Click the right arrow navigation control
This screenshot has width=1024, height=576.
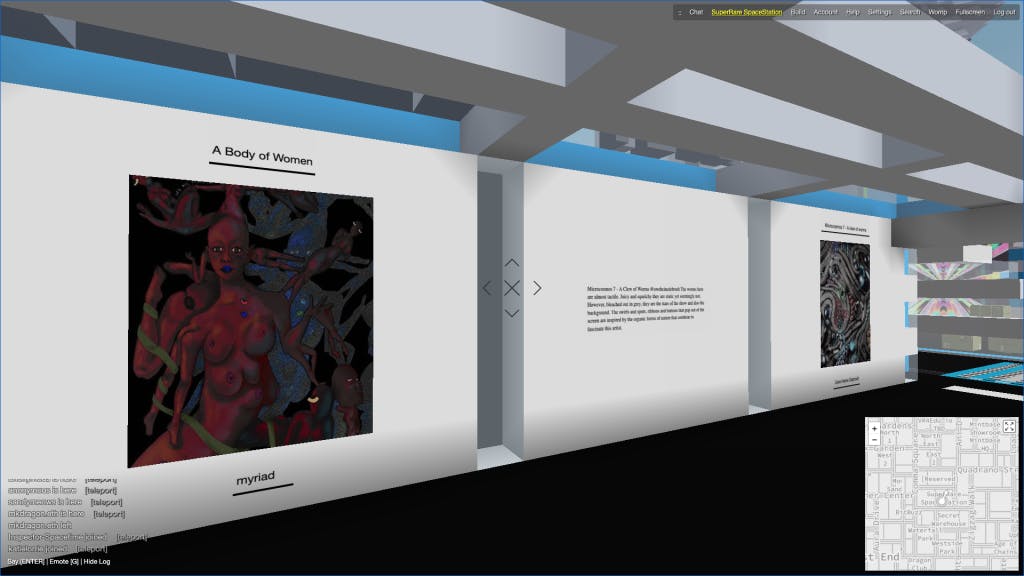537,288
